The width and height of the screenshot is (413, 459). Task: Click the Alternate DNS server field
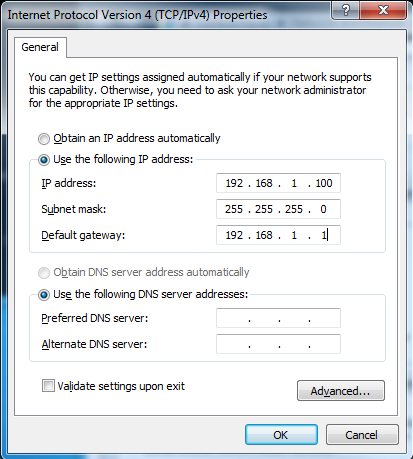278,344
